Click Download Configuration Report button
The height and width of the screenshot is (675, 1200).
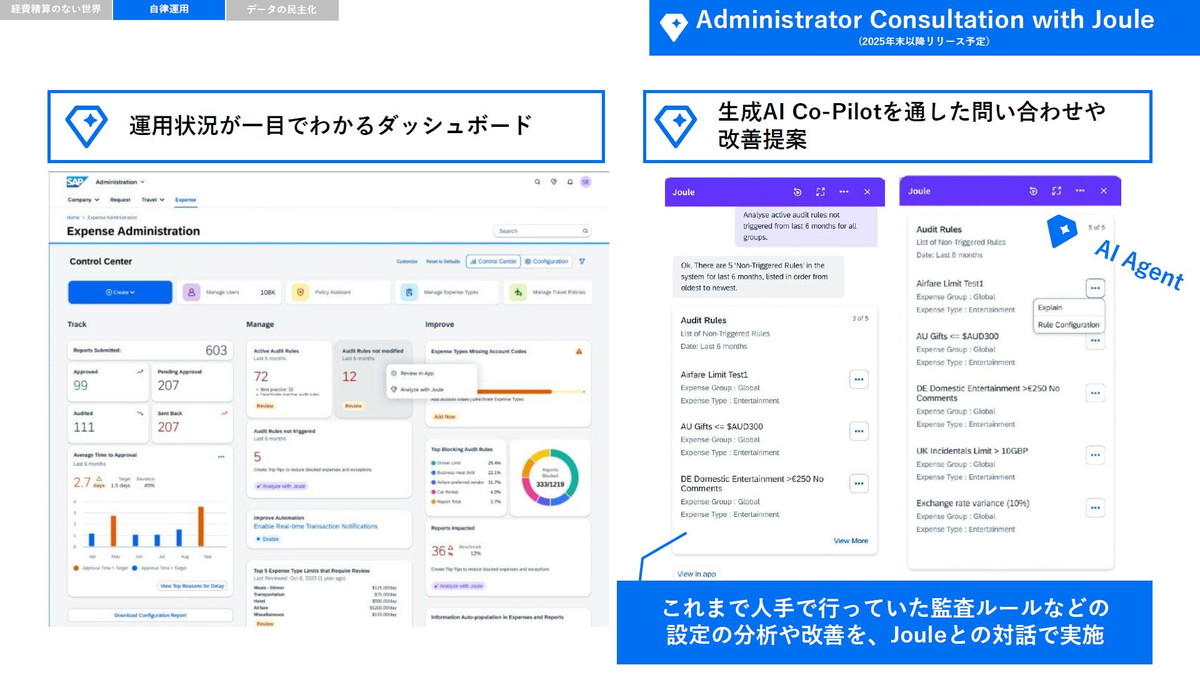click(150, 615)
